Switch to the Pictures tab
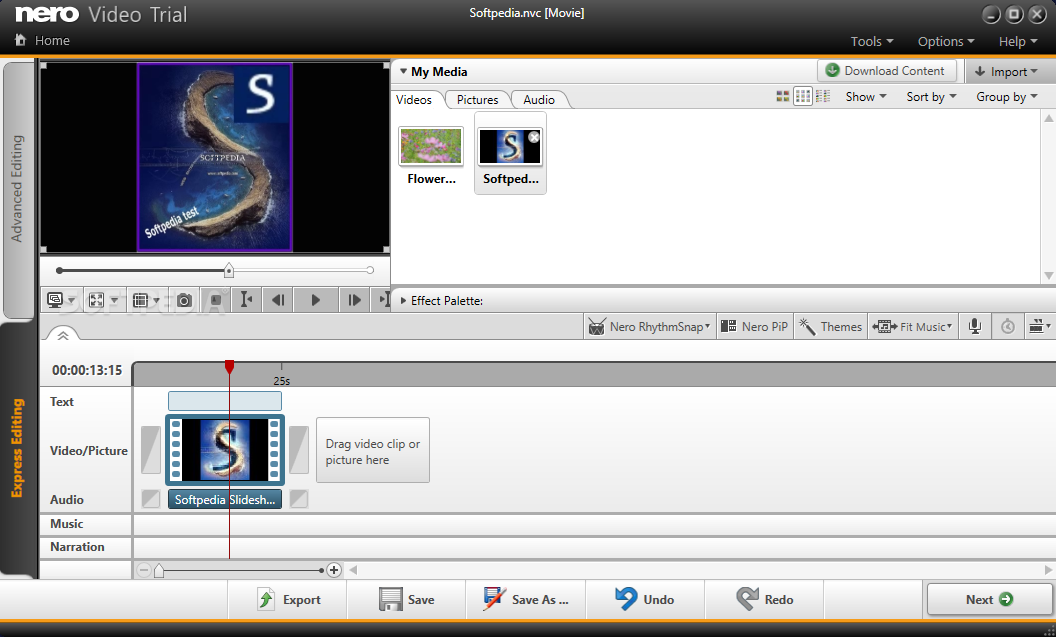The width and height of the screenshot is (1056, 637). 477,100
